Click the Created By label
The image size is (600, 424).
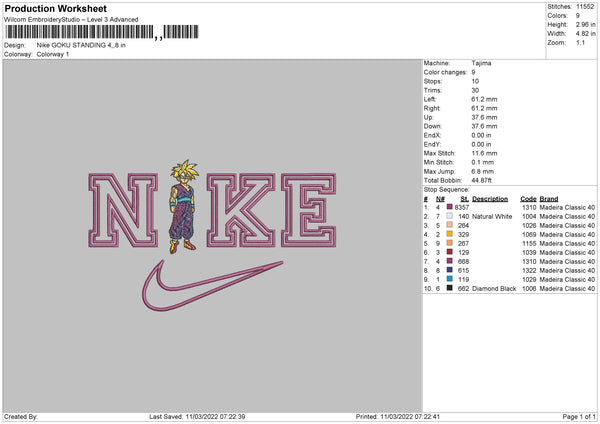[21, 416]
